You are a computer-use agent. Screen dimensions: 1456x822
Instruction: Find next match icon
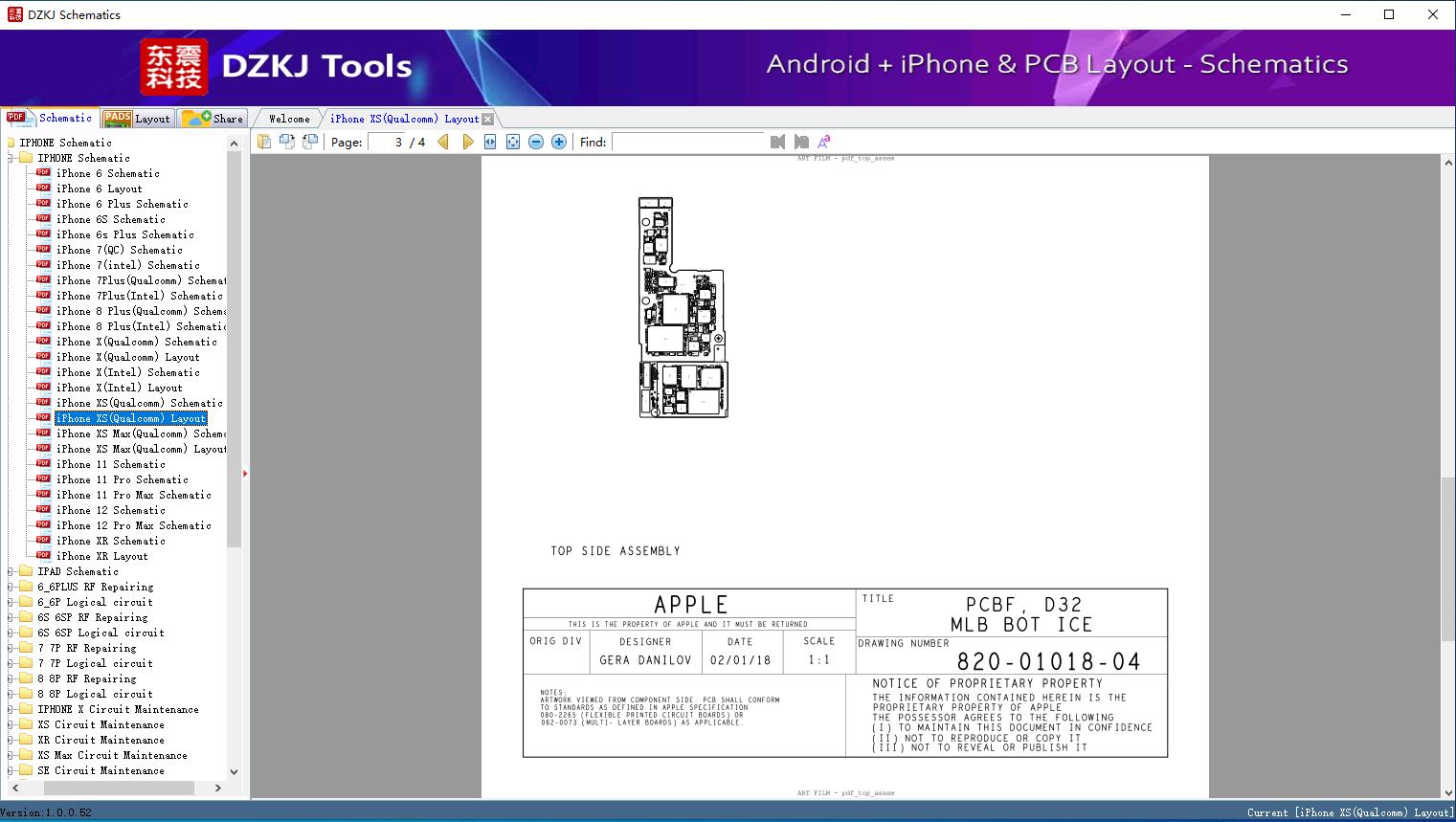coord(801,142)
